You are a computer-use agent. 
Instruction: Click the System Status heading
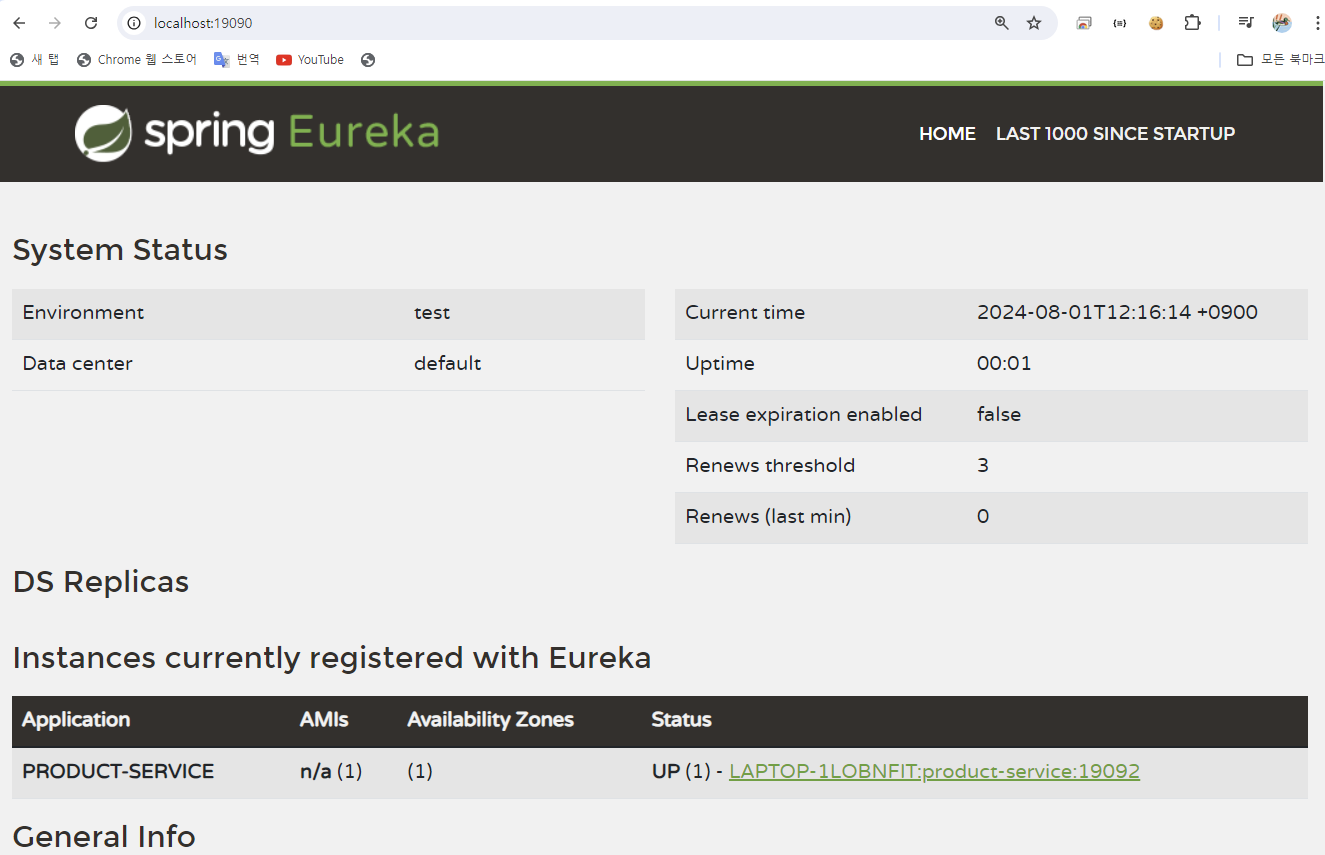point(120,250)
